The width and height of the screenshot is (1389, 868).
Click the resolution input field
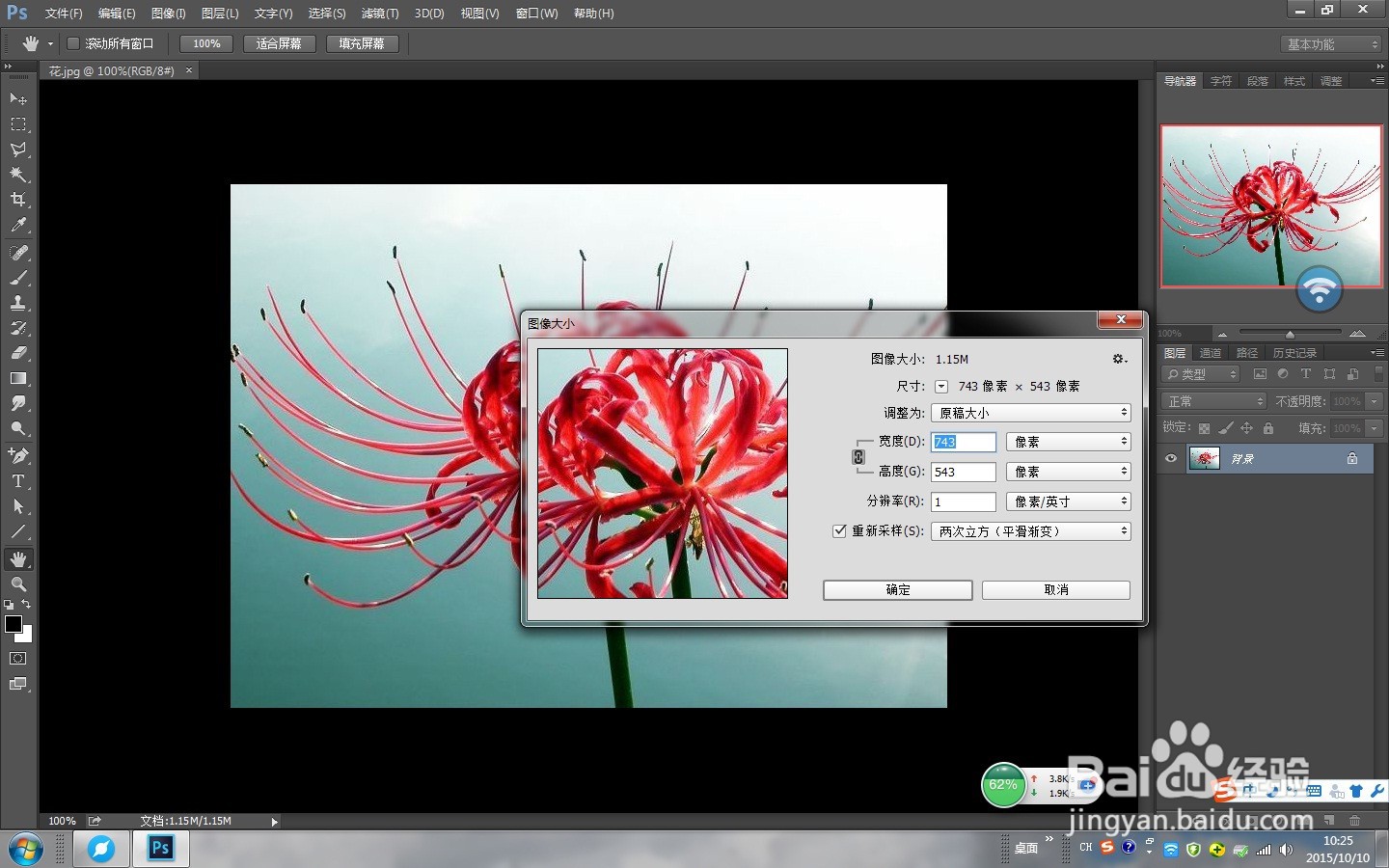click(x=963, y=502)
